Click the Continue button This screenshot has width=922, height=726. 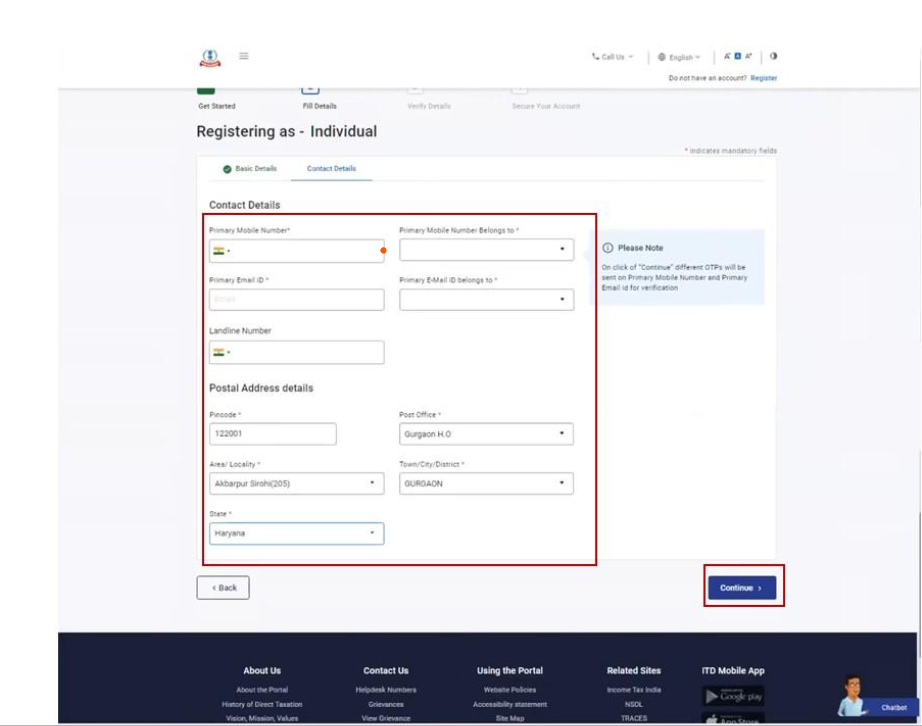click(740, 588)
